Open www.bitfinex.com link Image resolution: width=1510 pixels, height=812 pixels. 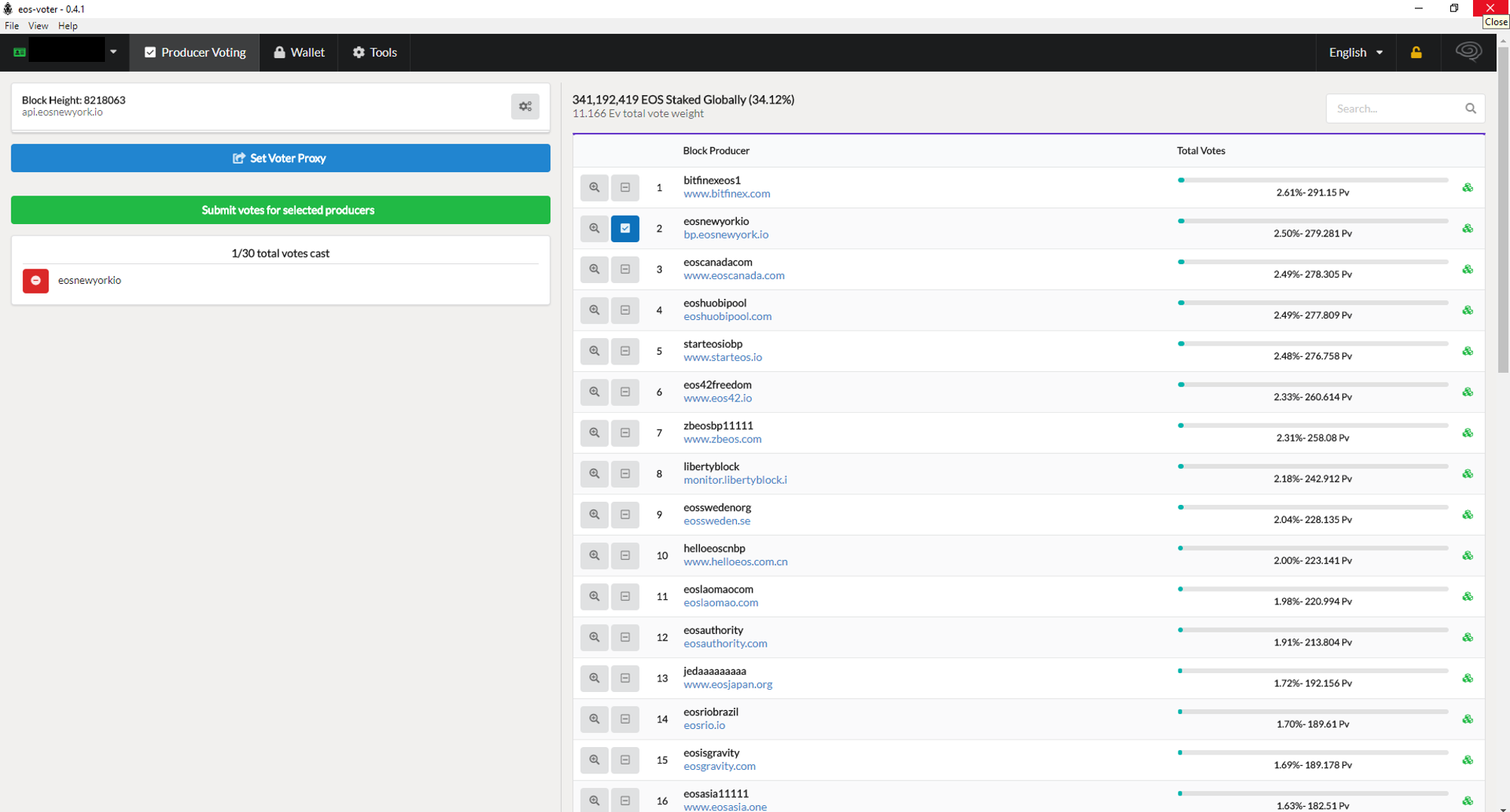point(726,194)
